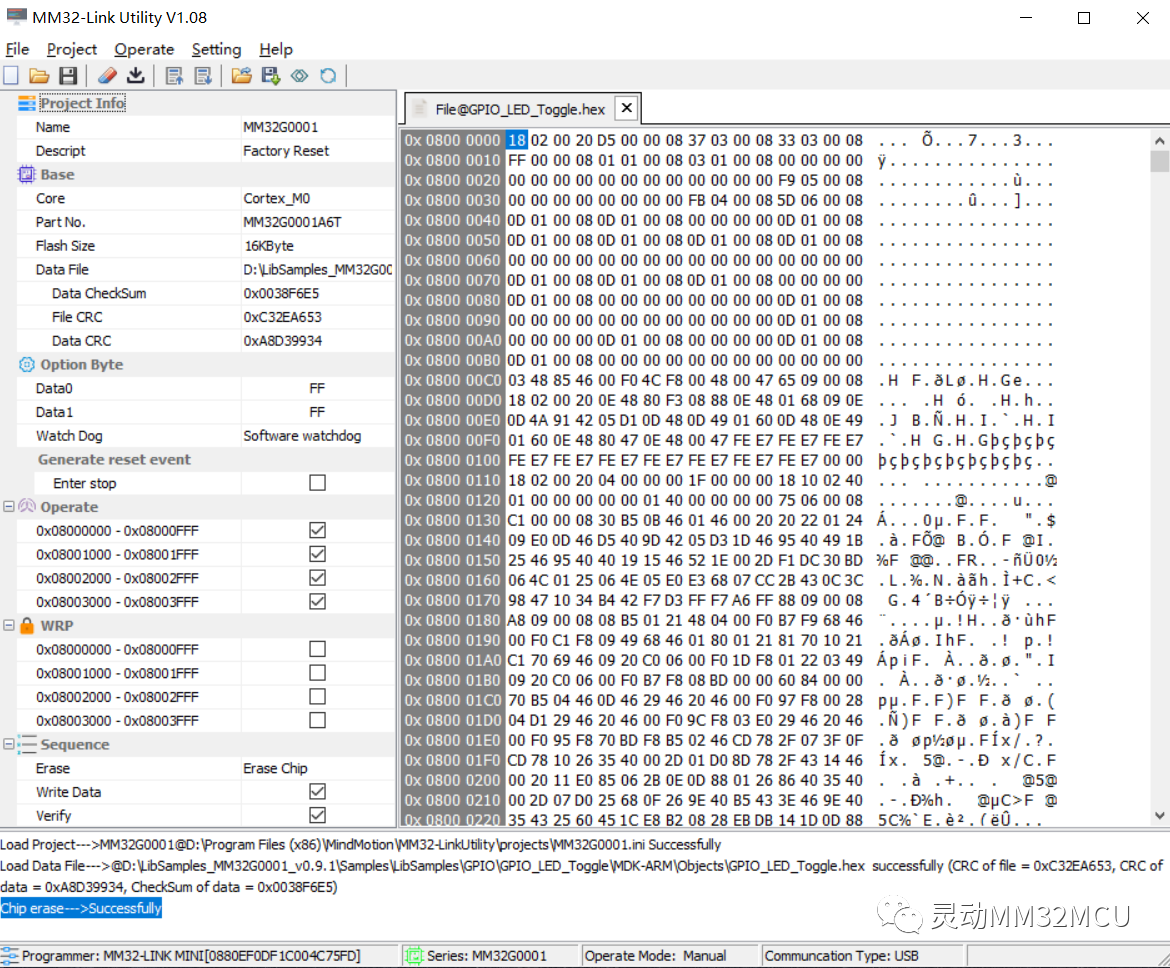Image resolution: width=1170 pixels, height=968 pixels.
Task: Click the WRP lock icon
Action: pos(27,625)
